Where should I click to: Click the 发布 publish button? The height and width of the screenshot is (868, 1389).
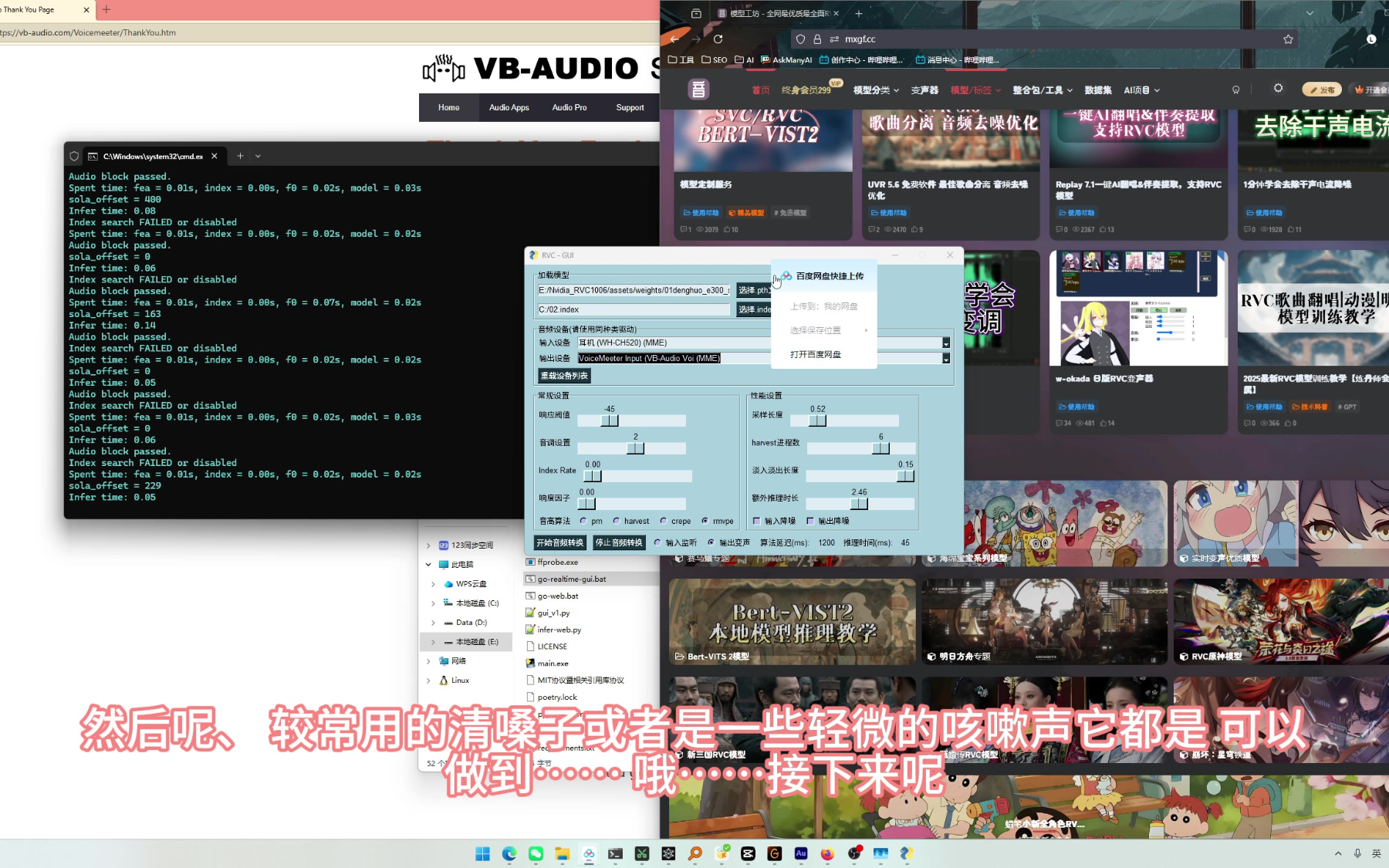coord(1322,90)
